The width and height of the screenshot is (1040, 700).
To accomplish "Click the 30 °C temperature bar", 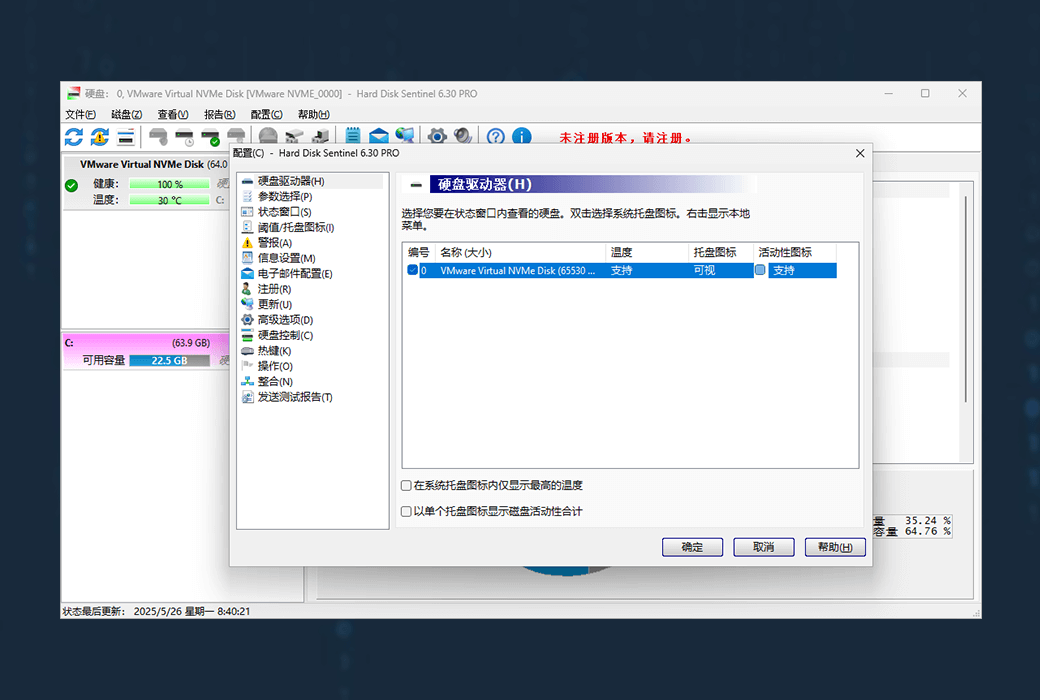I will (170, 200).
